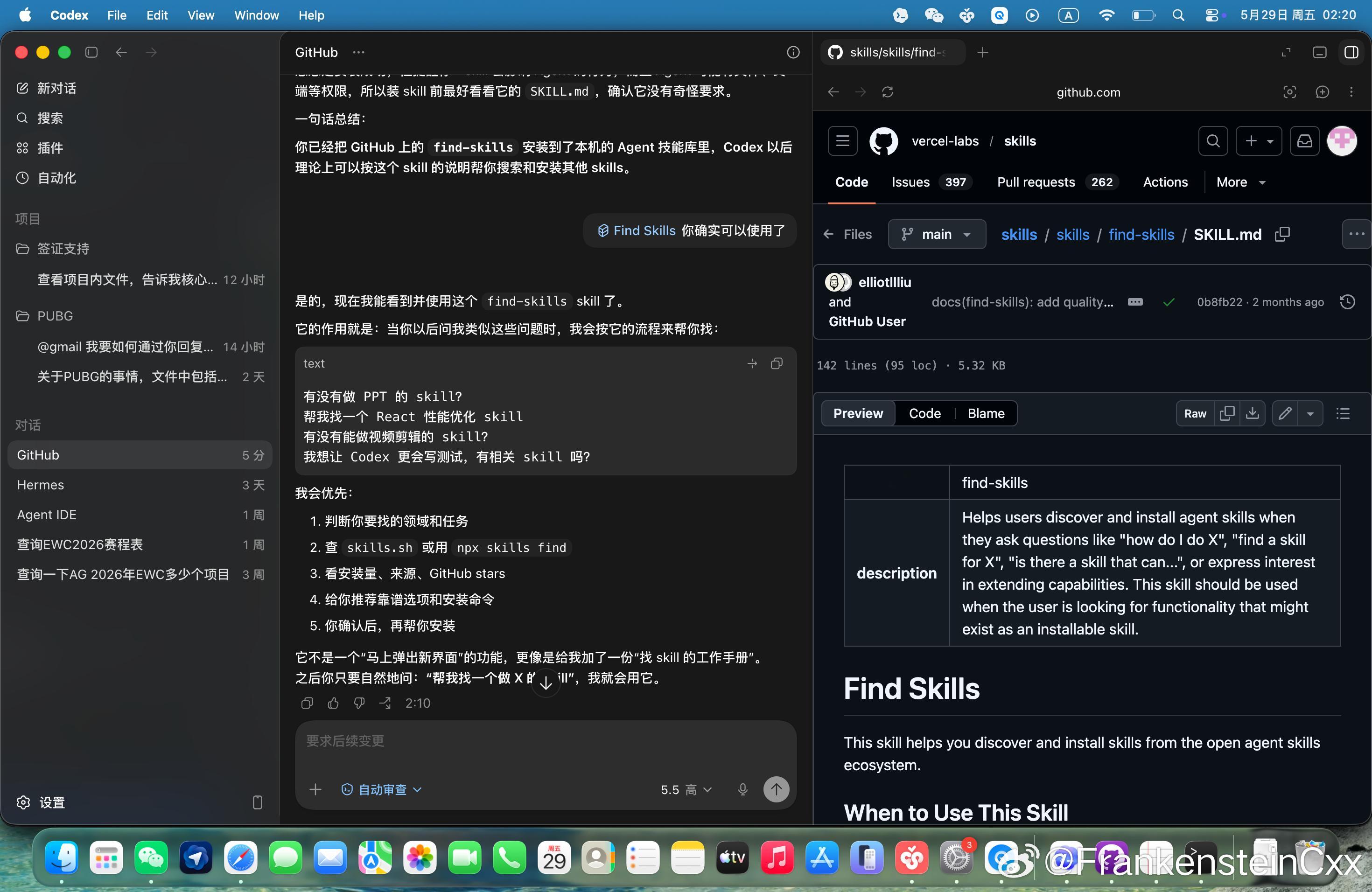Toggle the left sidebar visibility

point(91,52)
